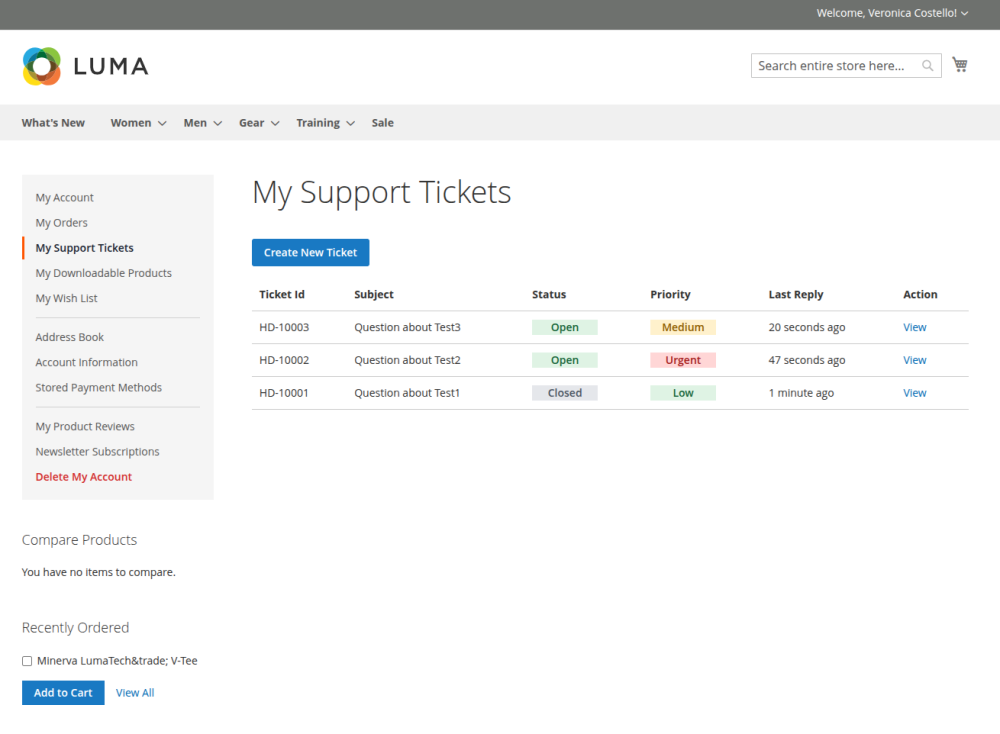The height and width of the screenshot is (734, 1000).
Task: Add recently ordered item to cart
Action: point(63,693)
